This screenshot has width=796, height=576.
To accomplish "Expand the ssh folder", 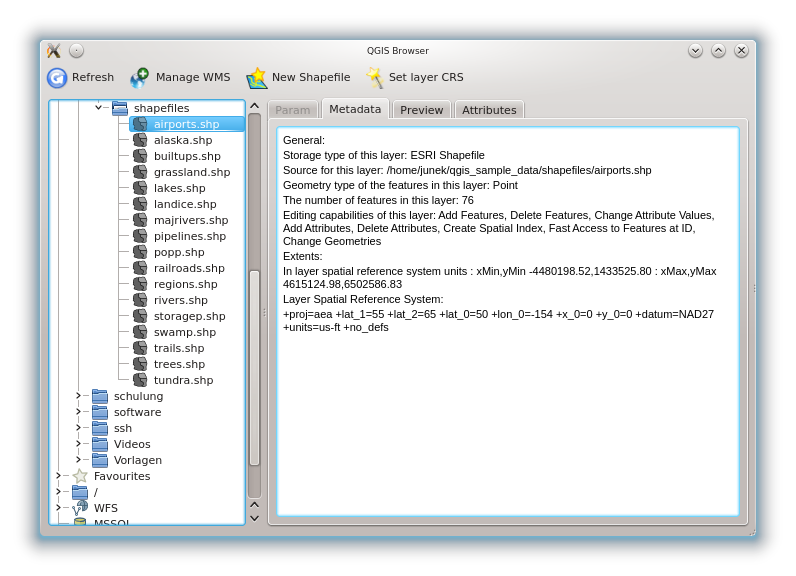I will (78, 427).
